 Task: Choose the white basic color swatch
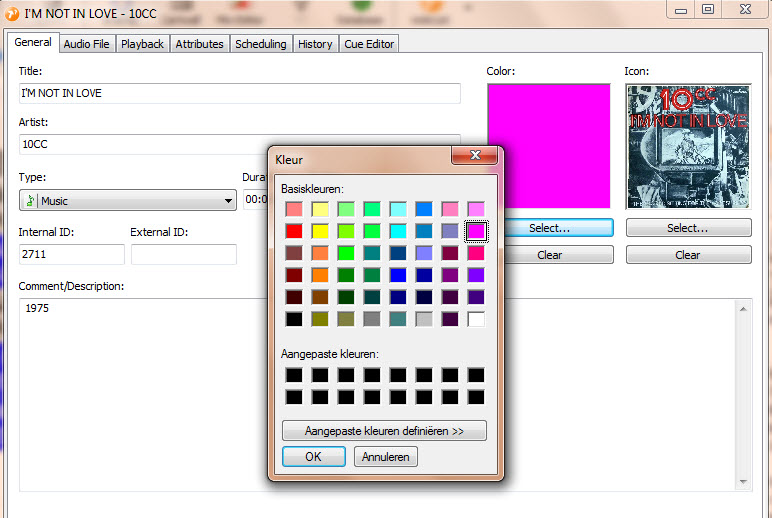(x=476, y=319)
